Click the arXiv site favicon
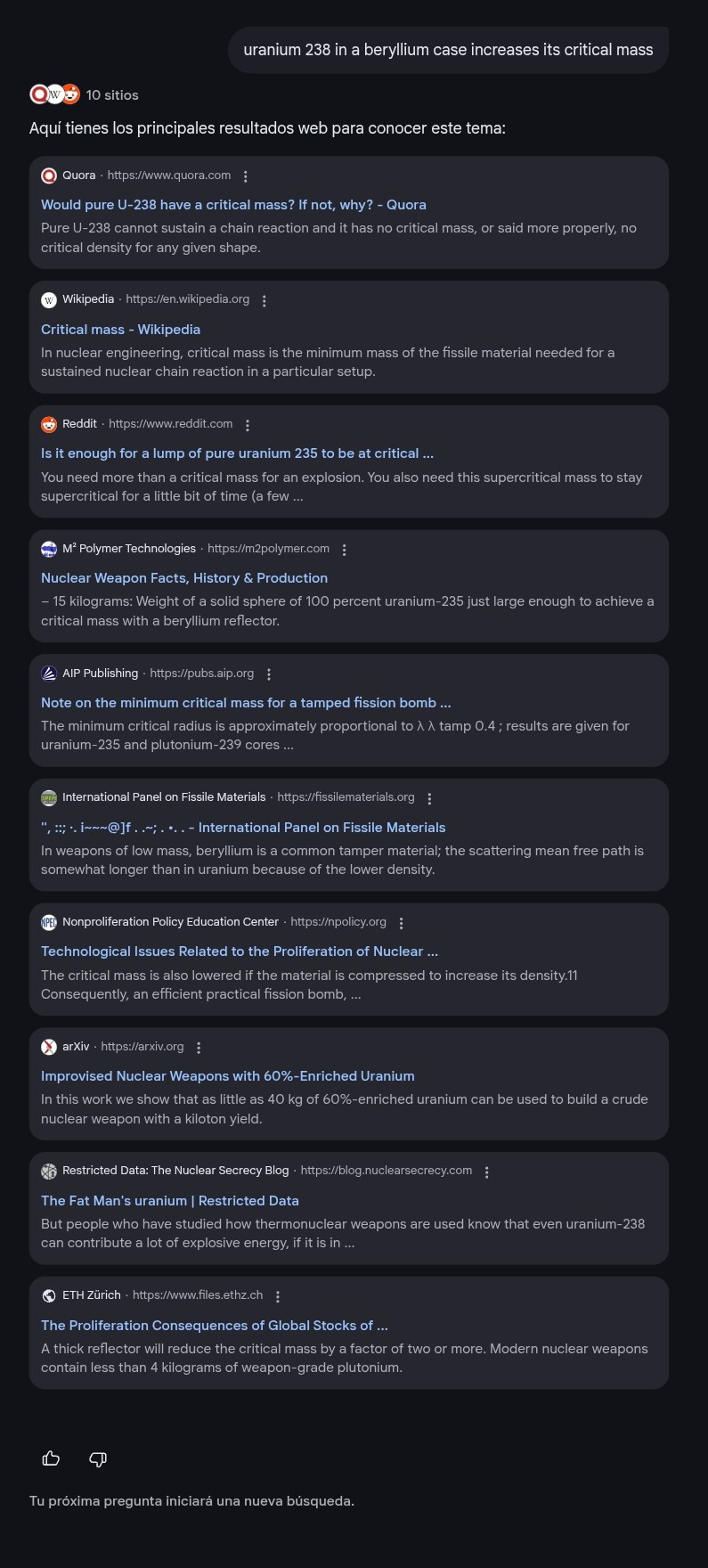708x1568 pixels. tap(49, 1047)
